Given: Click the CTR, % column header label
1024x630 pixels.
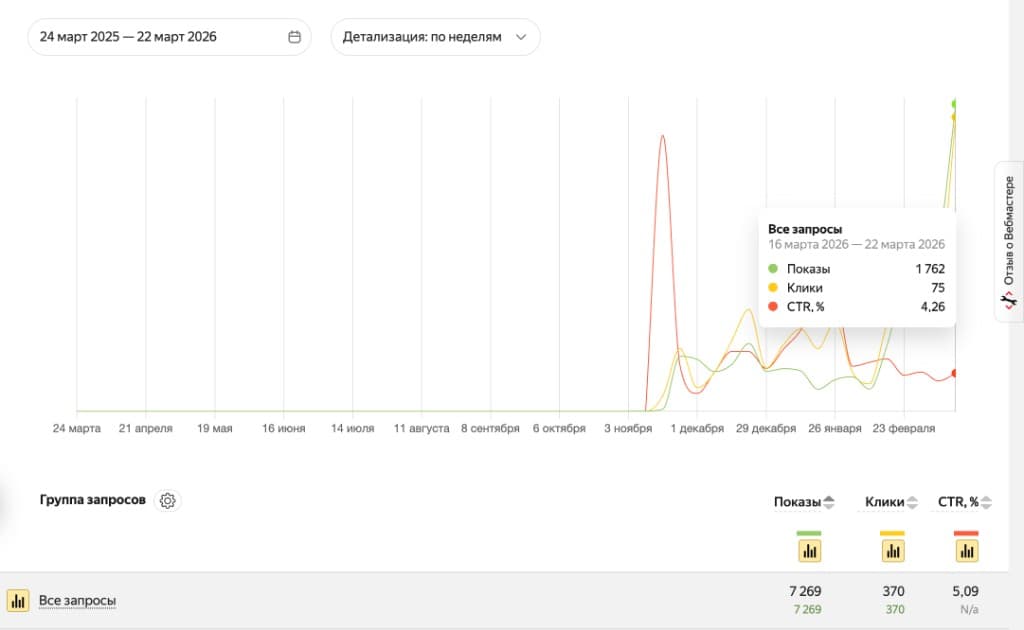Looking at the screenshot, I should point(958,502).
